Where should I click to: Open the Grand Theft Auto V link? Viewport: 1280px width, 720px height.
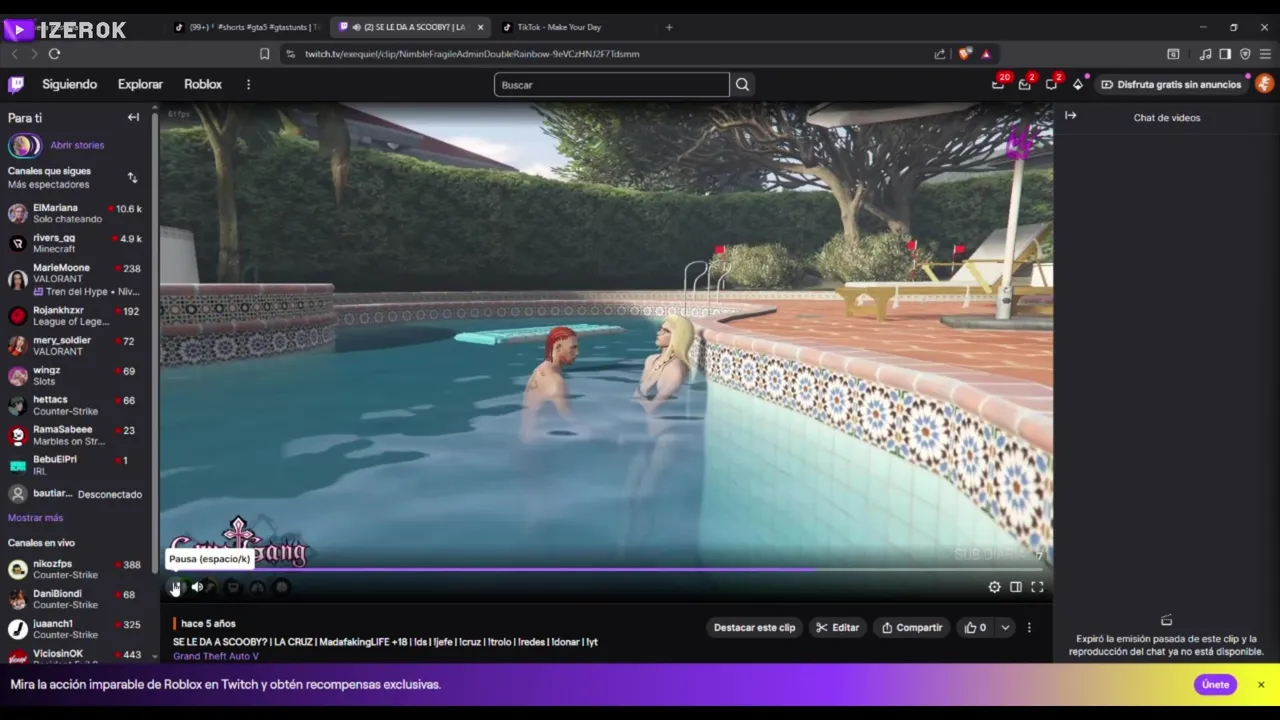tap(216, 656)
